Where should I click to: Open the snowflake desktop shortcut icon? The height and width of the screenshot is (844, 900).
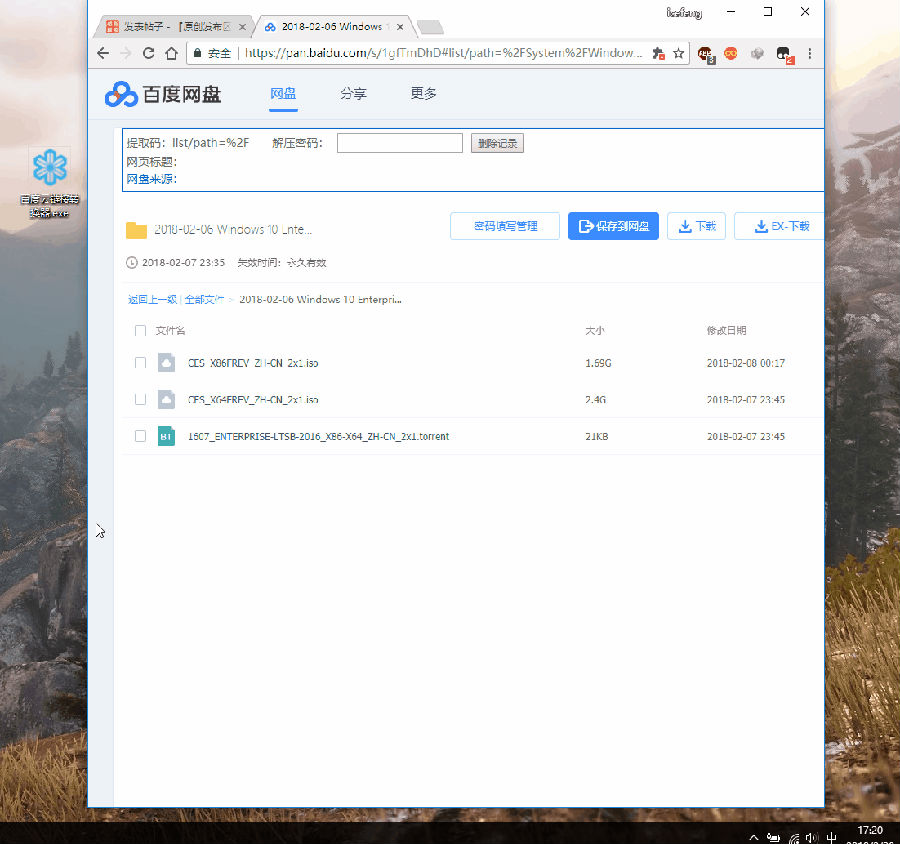coord(50,167)
